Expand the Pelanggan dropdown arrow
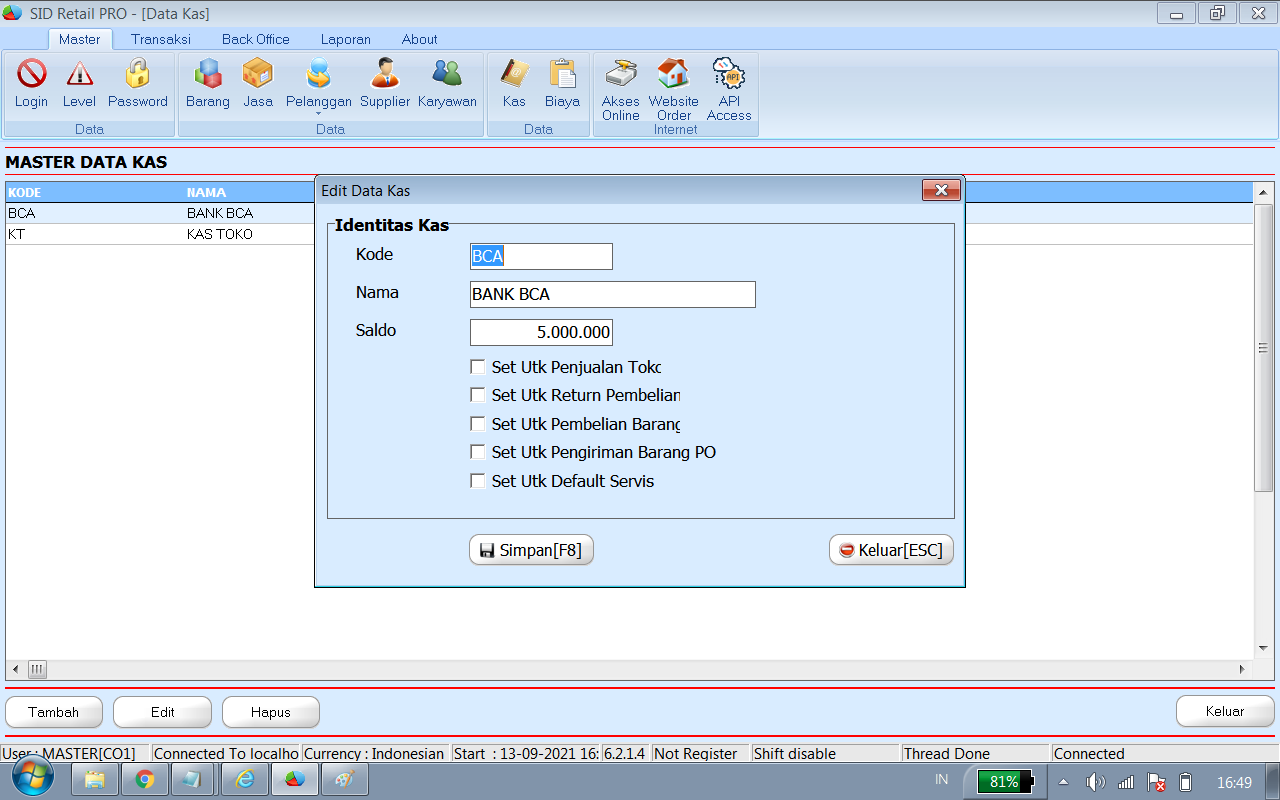1280x800 pixels. pyautogui.click(x=319, y=112)
